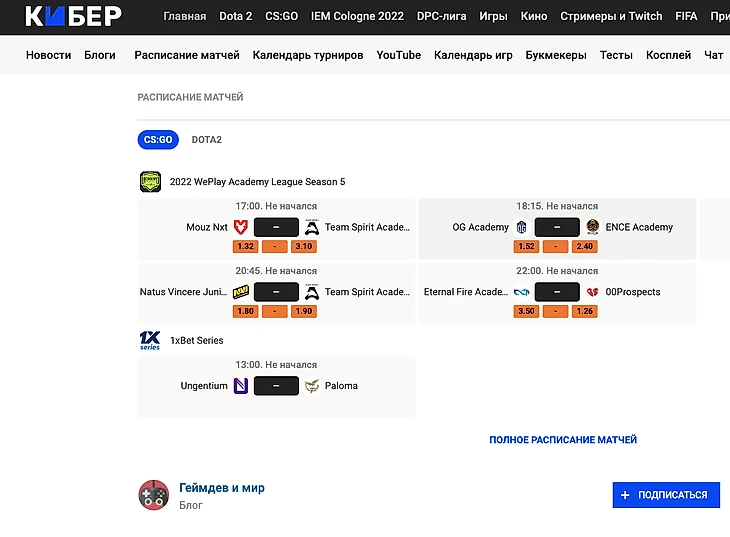Open Букмекеры link
Viewport: 730px width, 537px height.
(556, 55)
